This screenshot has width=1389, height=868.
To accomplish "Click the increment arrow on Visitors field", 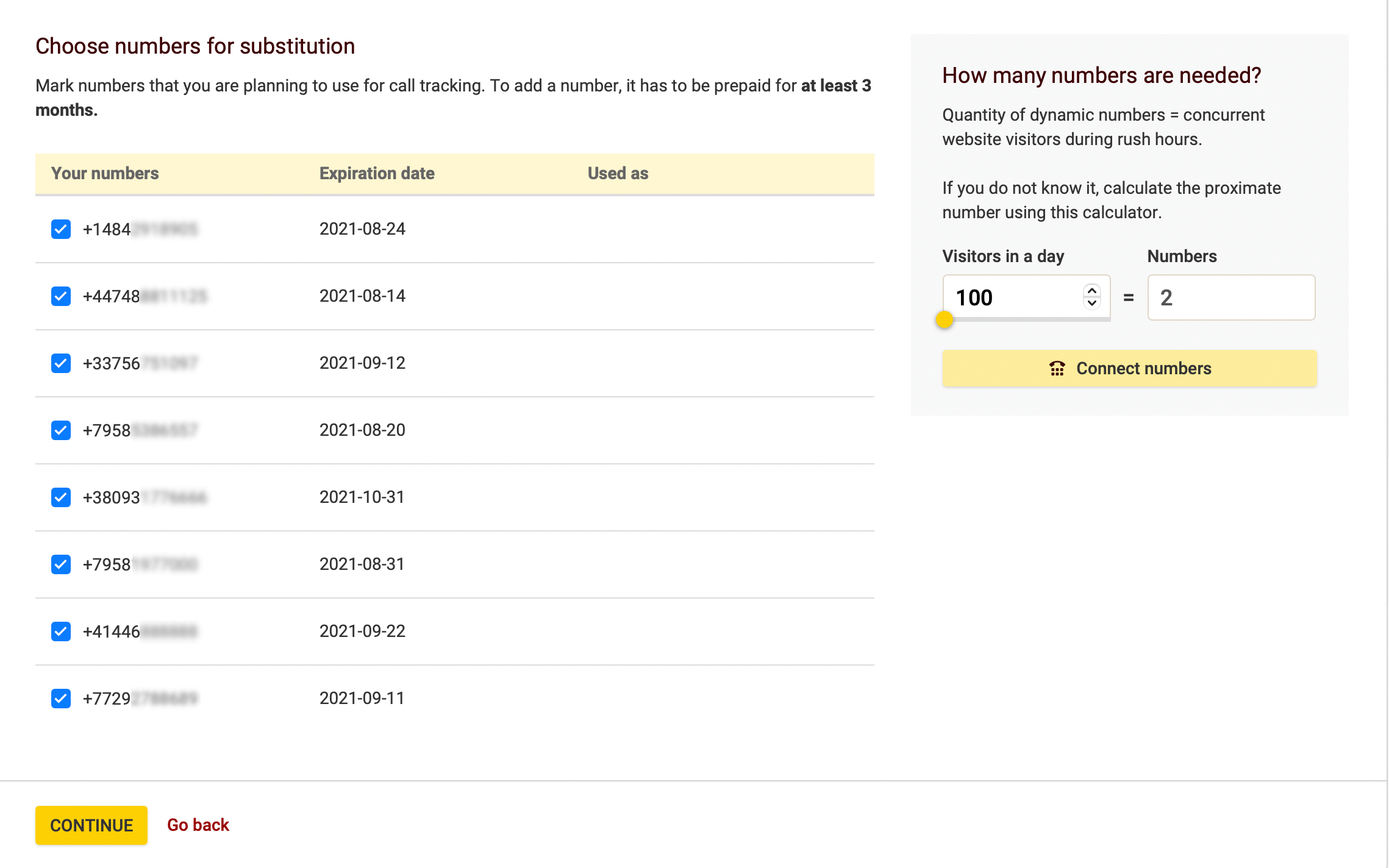I will (x=1091, y=291).
